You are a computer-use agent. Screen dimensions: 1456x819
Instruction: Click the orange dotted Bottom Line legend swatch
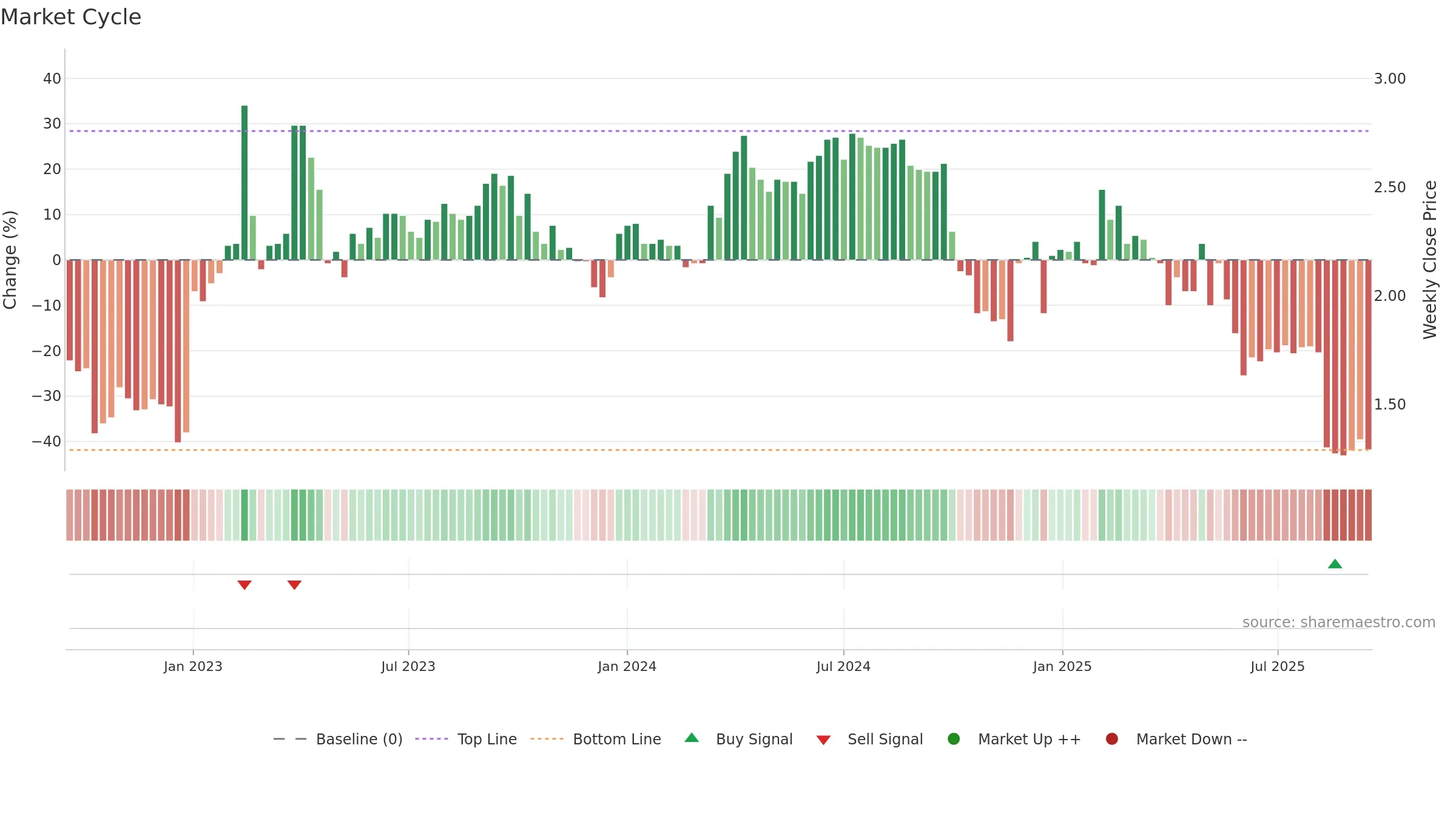point(547,739)
